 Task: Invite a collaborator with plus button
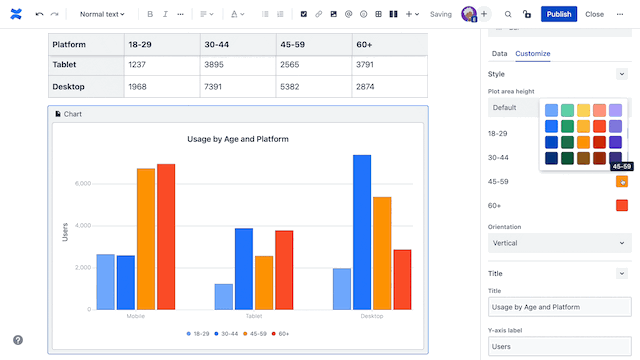pyautogui.click(x=484, y=14)
